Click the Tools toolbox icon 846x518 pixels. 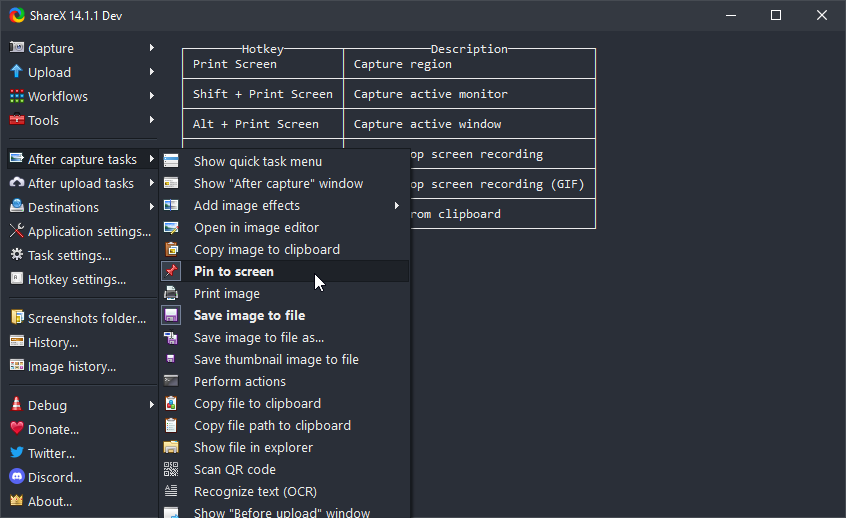click(x=17, y=119)
